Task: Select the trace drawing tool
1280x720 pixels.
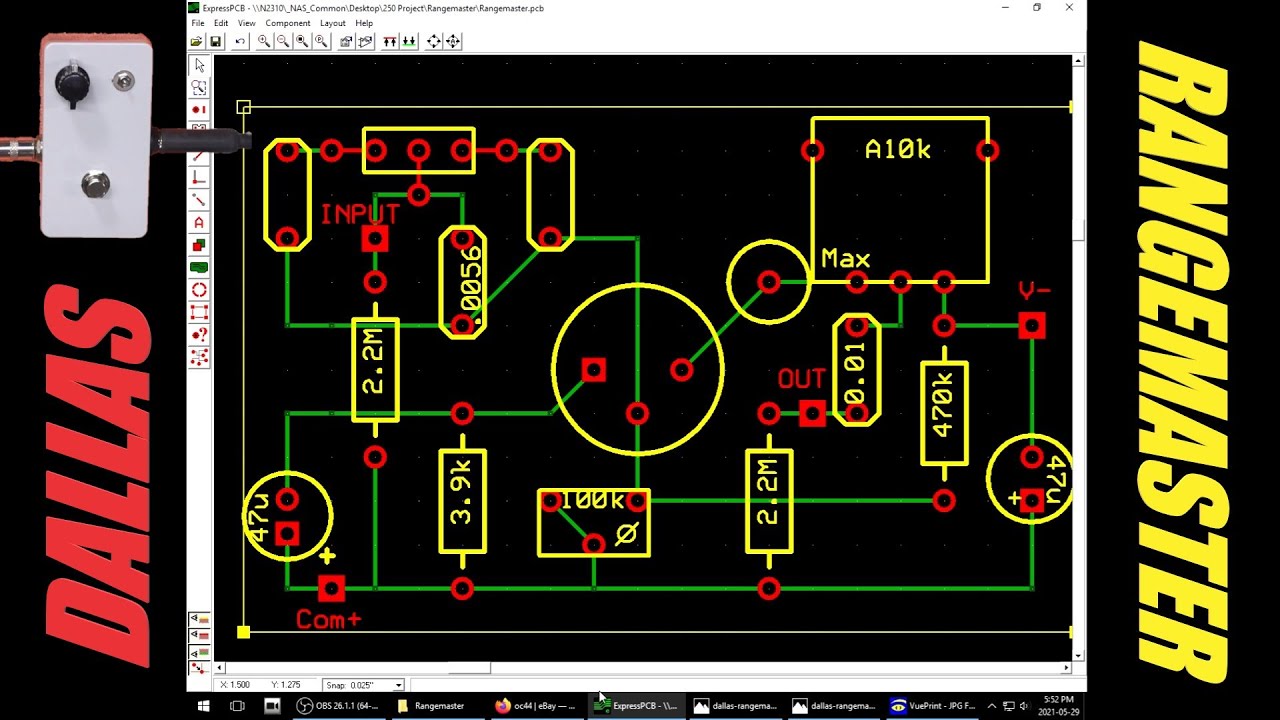Action: [x=199, y=156]
